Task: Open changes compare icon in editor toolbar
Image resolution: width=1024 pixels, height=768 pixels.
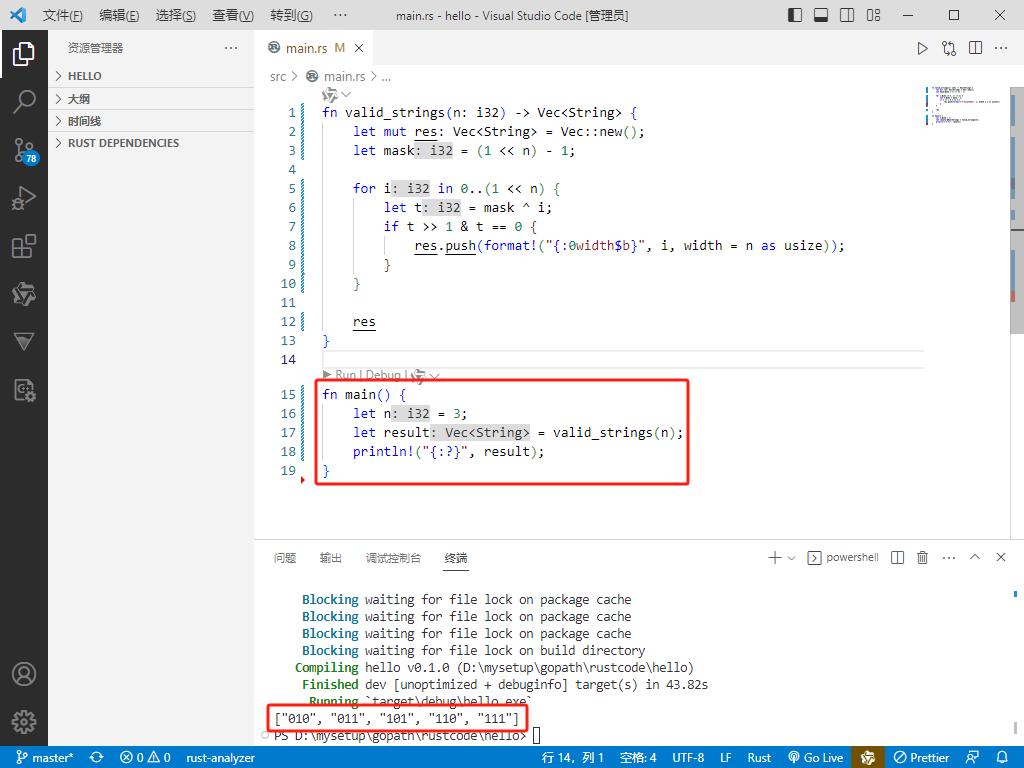Action: 949,48
